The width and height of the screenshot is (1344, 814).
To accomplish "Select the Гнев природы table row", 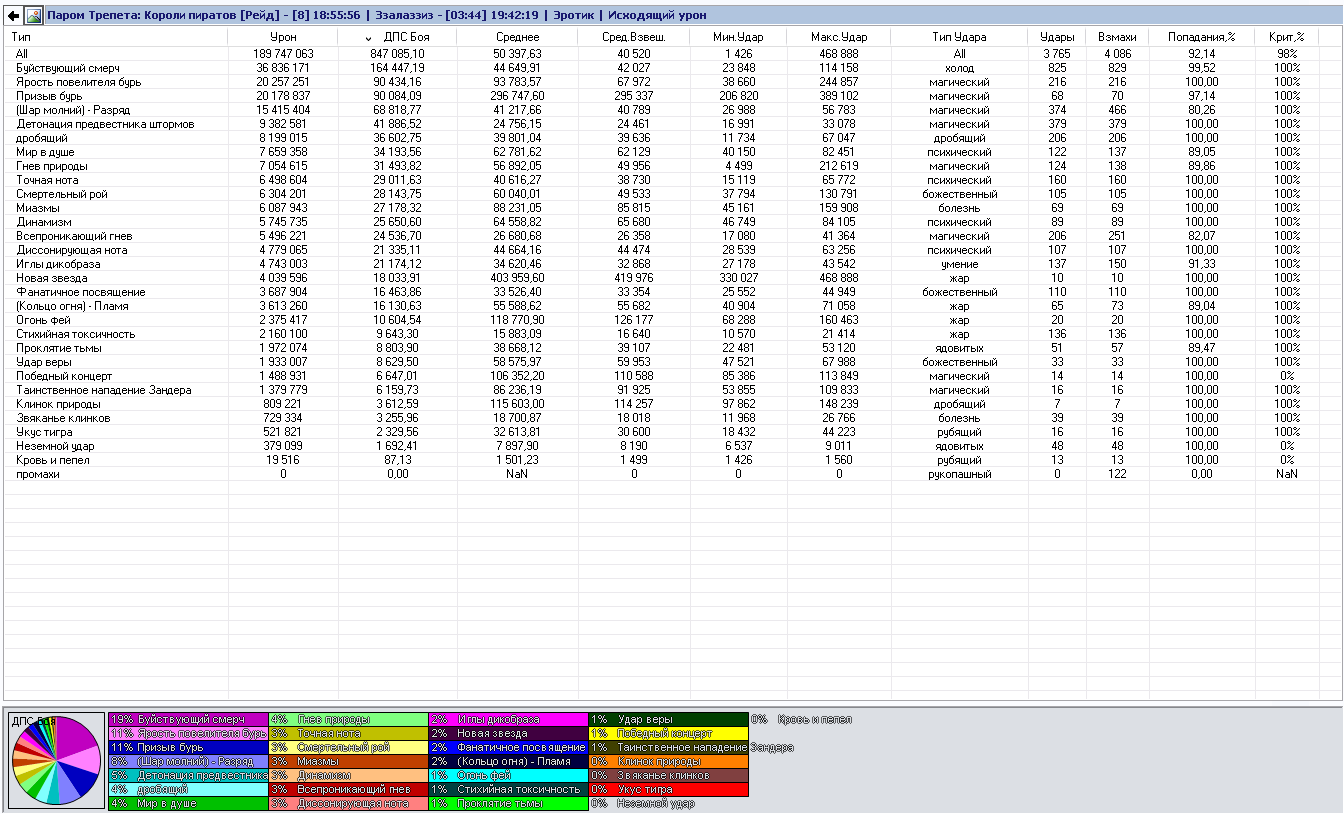I will pos(672,166).
